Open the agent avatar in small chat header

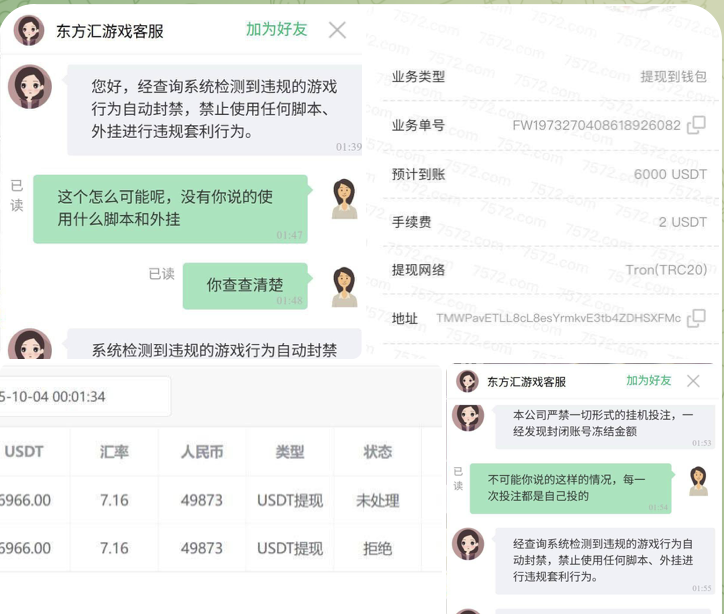point(467,381)
